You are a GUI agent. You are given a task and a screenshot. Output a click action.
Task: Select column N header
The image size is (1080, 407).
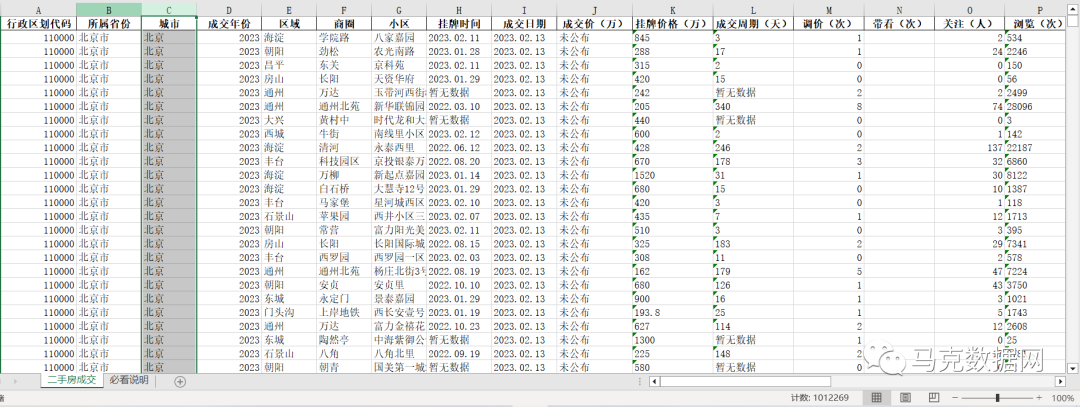coord(899,10)
